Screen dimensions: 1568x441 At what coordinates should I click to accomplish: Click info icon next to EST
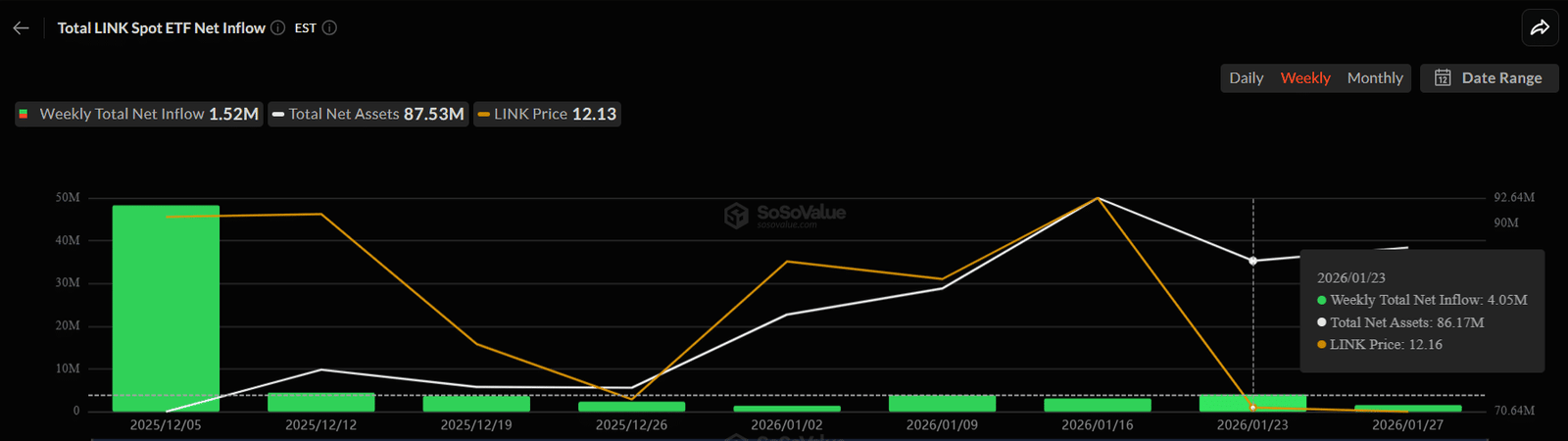(330, 28)
